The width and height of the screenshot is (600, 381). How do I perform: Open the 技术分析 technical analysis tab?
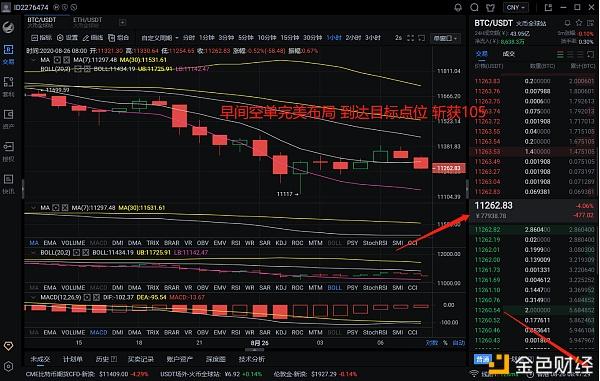point(252,359)
